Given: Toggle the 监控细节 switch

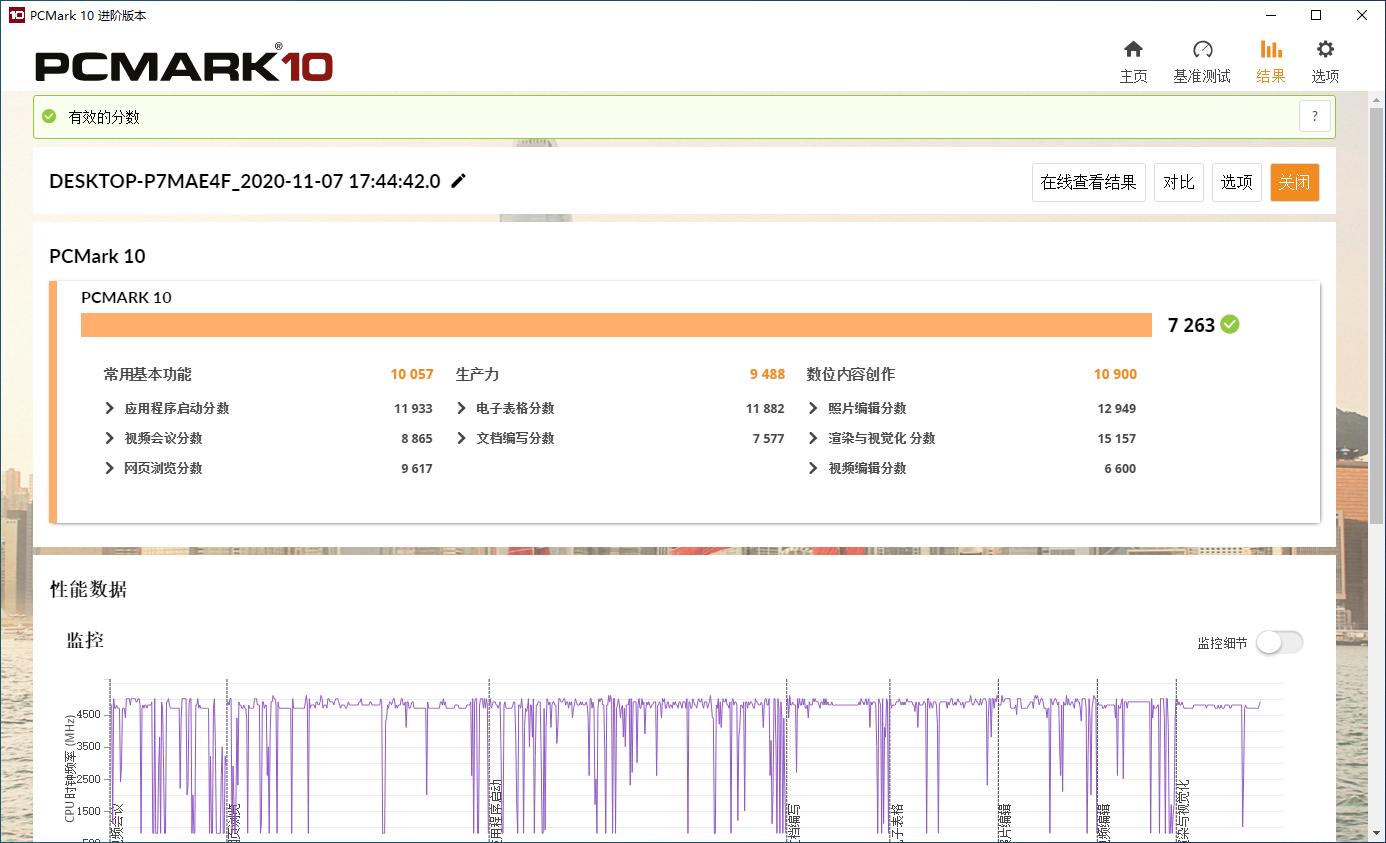Looking at the screenshot, I should pyautogui.click(x=1279, y=643).
